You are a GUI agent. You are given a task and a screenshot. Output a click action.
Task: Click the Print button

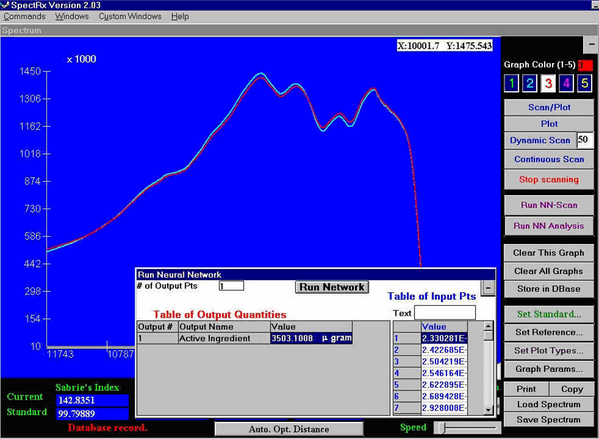click(526, 389)
